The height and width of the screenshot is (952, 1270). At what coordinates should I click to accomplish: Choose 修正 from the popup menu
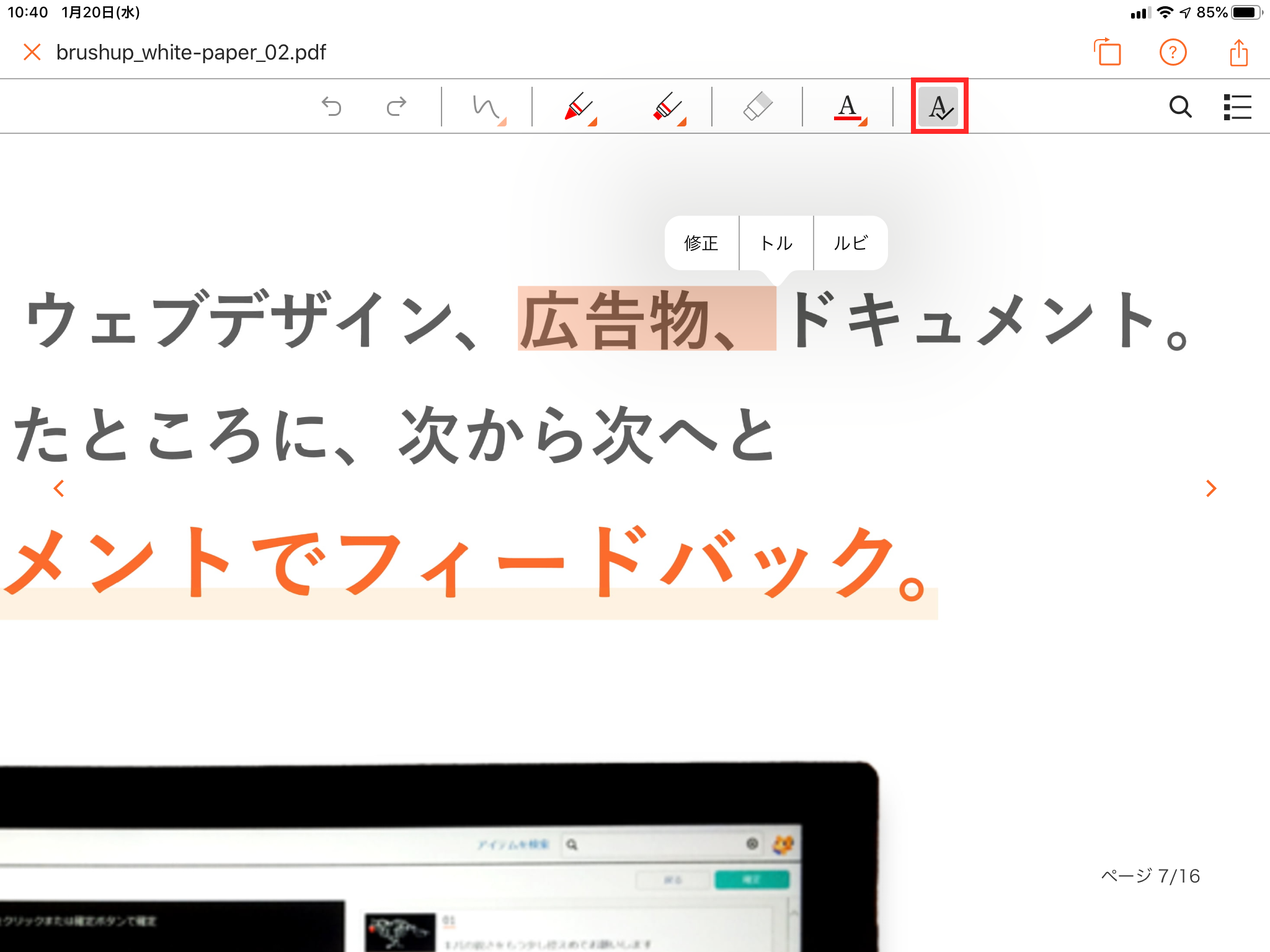click(701, 243)
